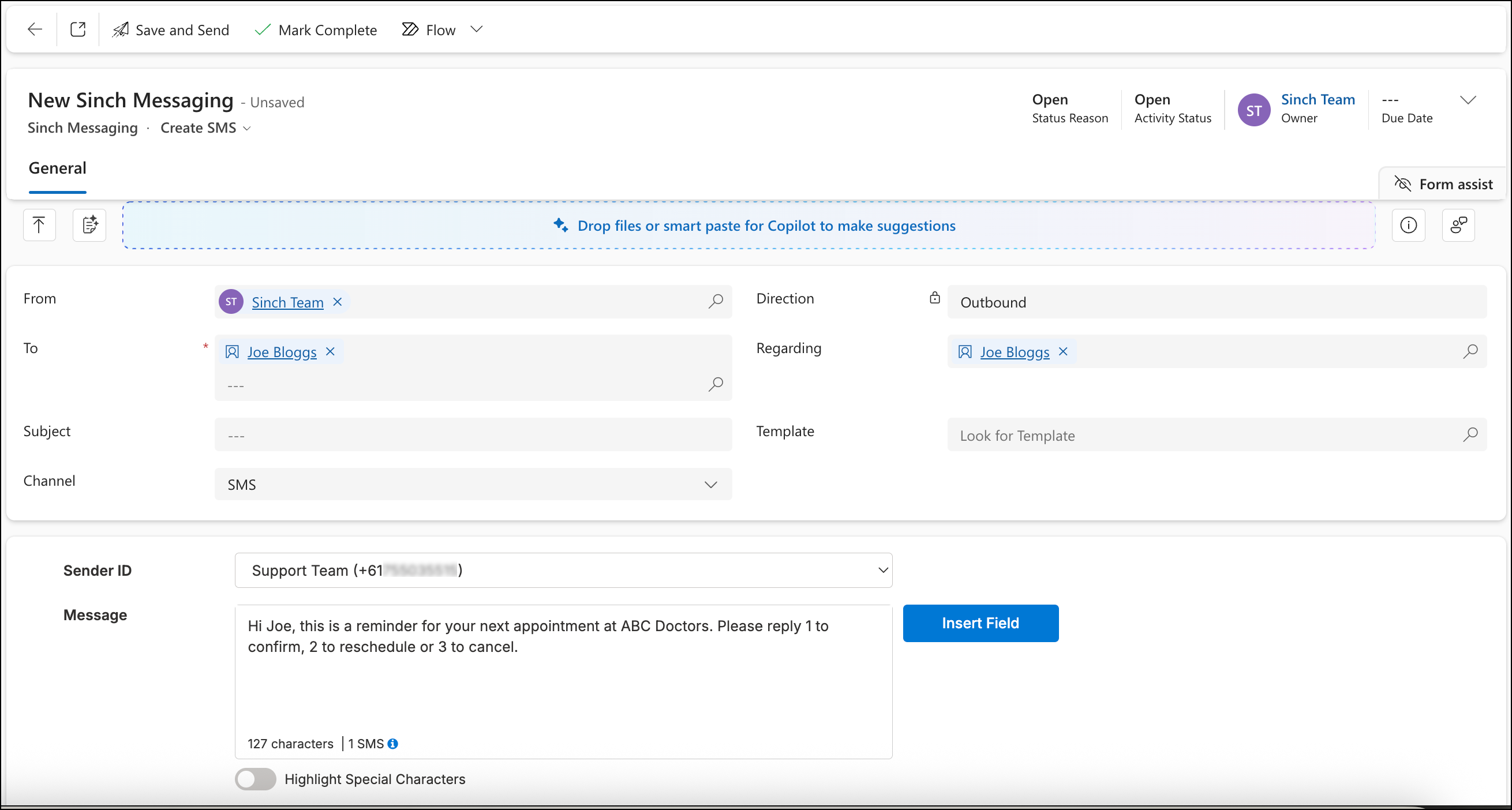Open the Channel SMS dropdown
The width and height of the screenshot is (1512, 810).
pos(473,484)
